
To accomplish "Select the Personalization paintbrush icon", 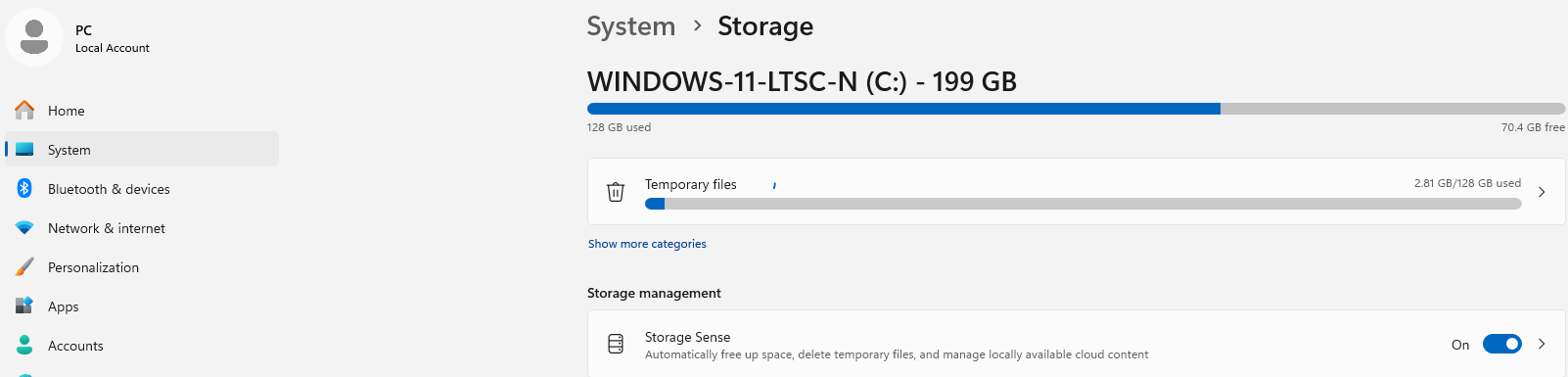I will (x=24, y=267).
